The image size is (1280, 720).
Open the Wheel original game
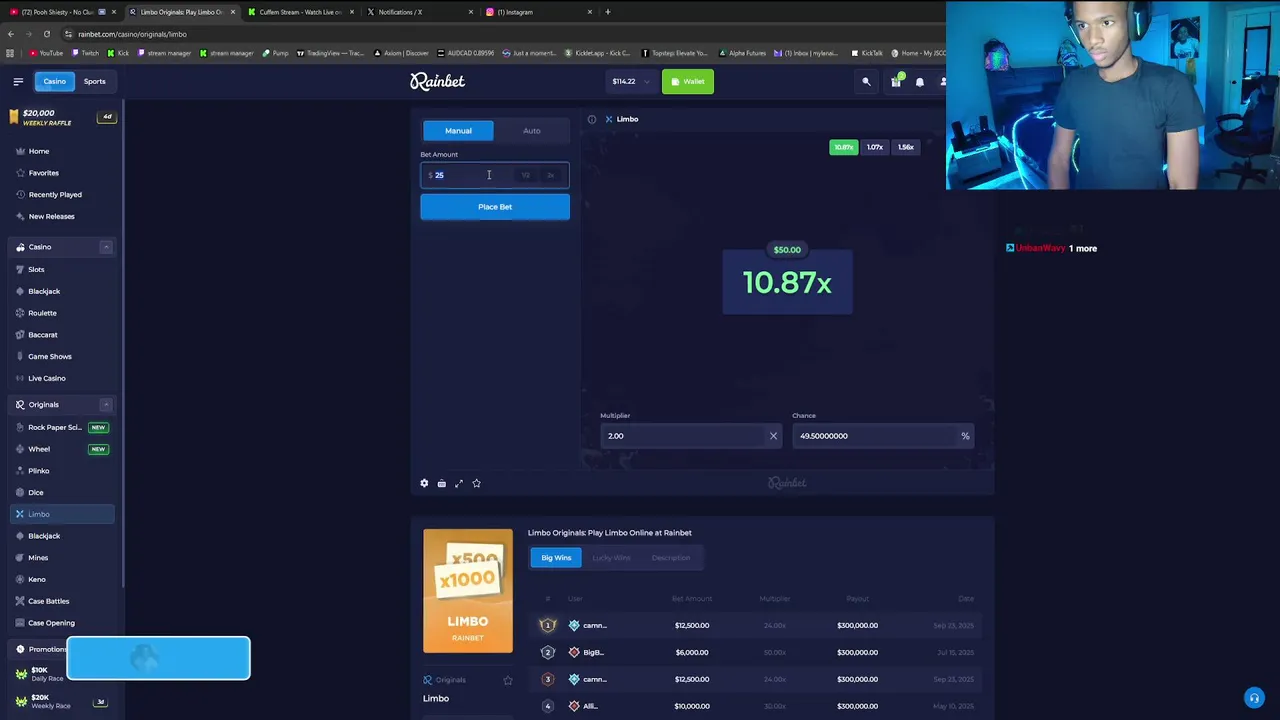point(62,449)
